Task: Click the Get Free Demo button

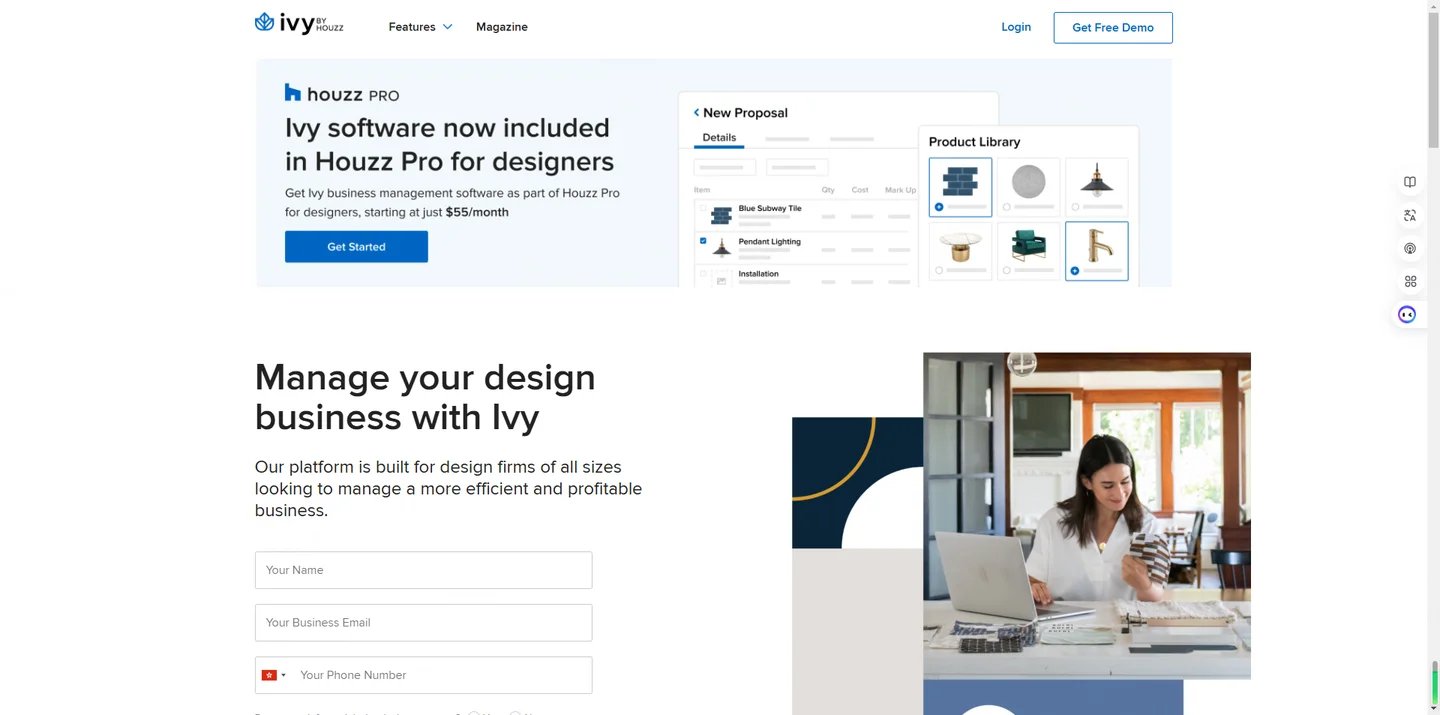Action: (x=1113, y=28)
